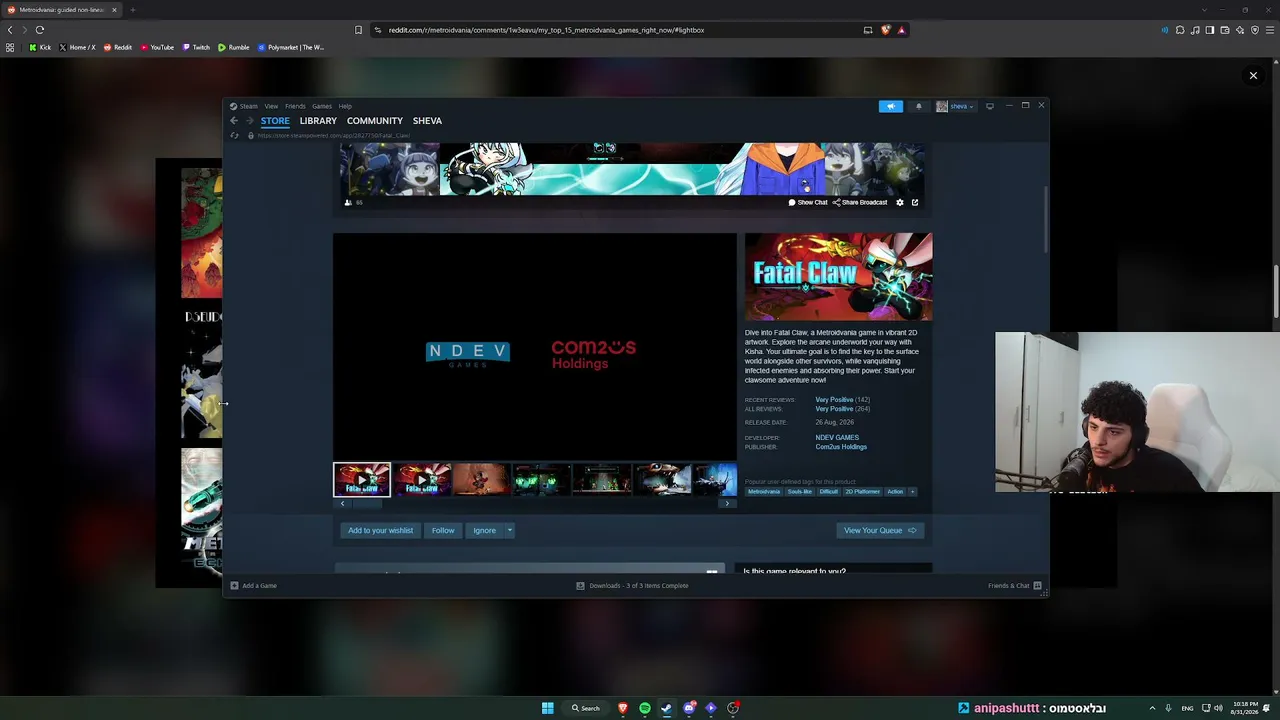Image resolution: width=1280 pixels, height=720 pixels.
Task: Click the Downloads status in Steam footer
Action: [x=632, y=586]
